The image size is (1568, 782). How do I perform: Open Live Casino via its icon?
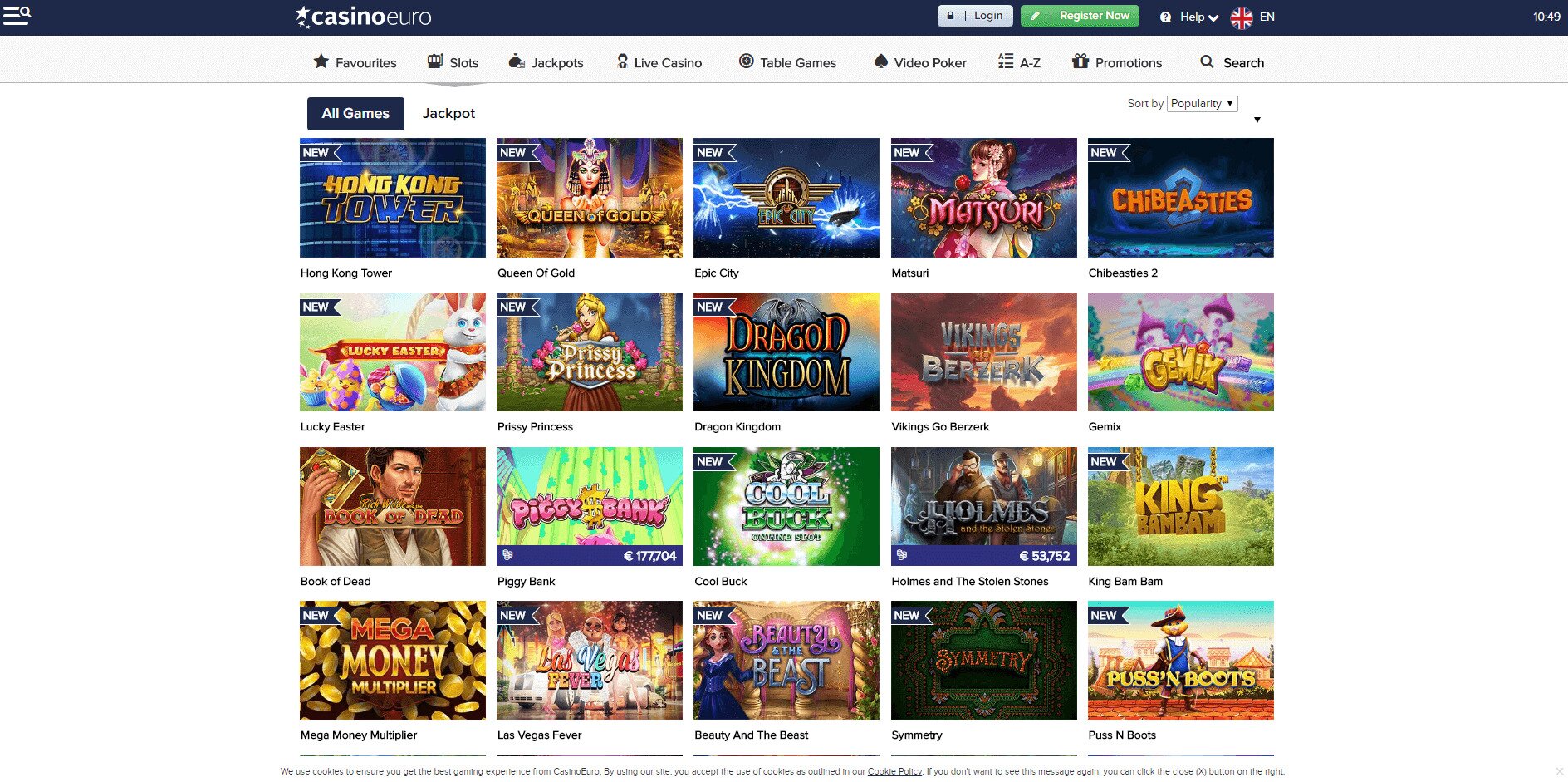pyautogui.click(x=621, y=61)
